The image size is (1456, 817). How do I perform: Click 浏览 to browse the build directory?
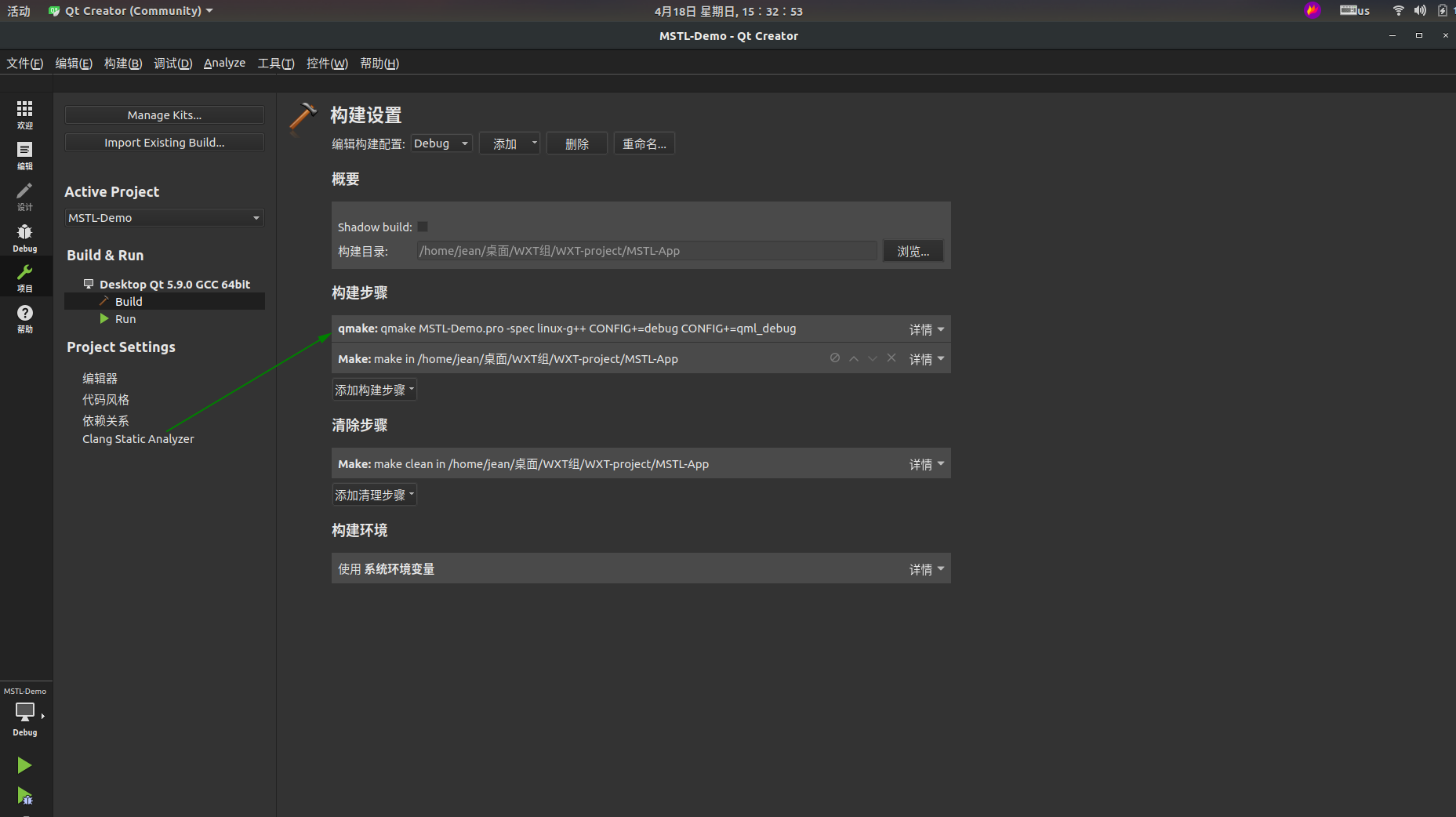[x=913, y=250]
